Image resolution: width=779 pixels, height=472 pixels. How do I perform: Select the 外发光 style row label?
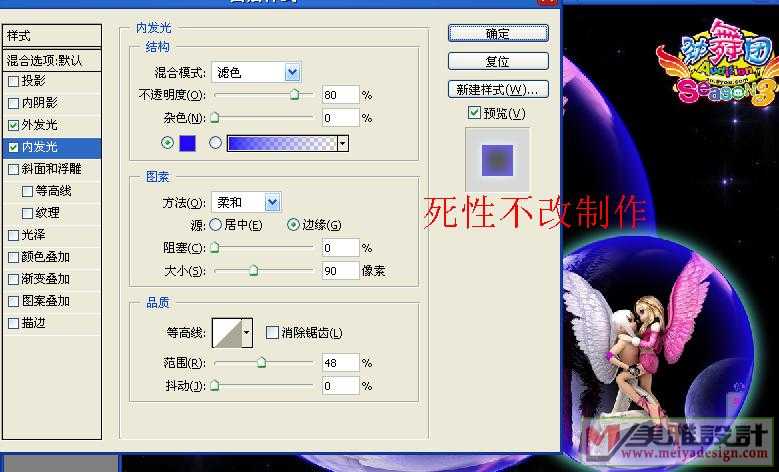[x=40, y=125]
